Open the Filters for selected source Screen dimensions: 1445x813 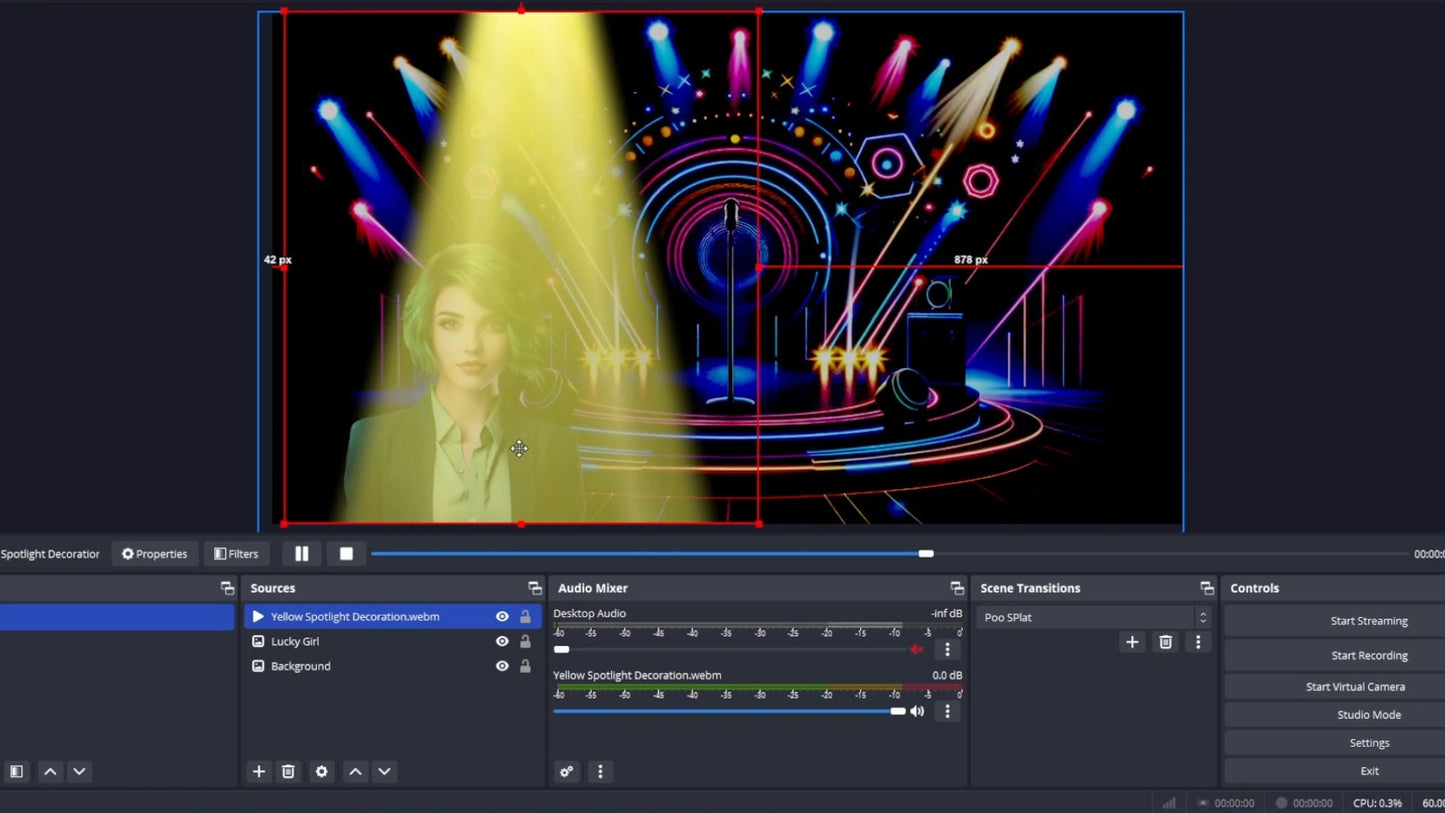click(237, 554)
